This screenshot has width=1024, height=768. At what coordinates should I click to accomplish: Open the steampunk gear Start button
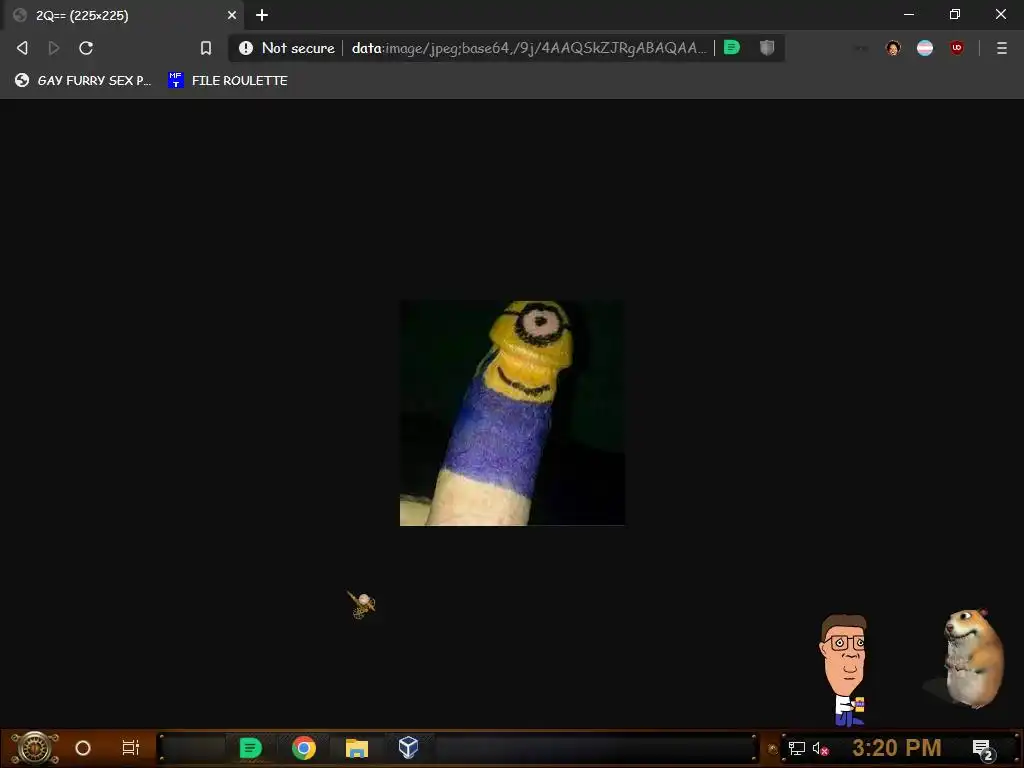pyautogui.click(x=35, y=748)
